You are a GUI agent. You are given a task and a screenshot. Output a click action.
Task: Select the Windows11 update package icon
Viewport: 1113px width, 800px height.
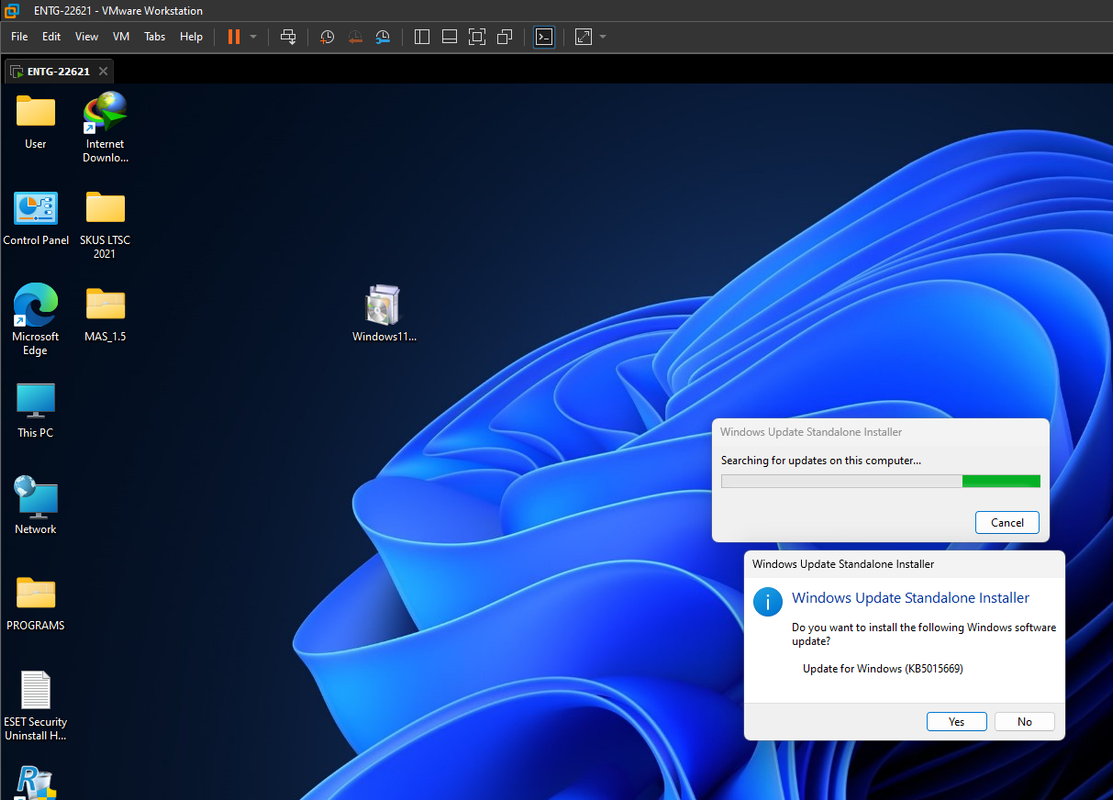coord(384,313)
